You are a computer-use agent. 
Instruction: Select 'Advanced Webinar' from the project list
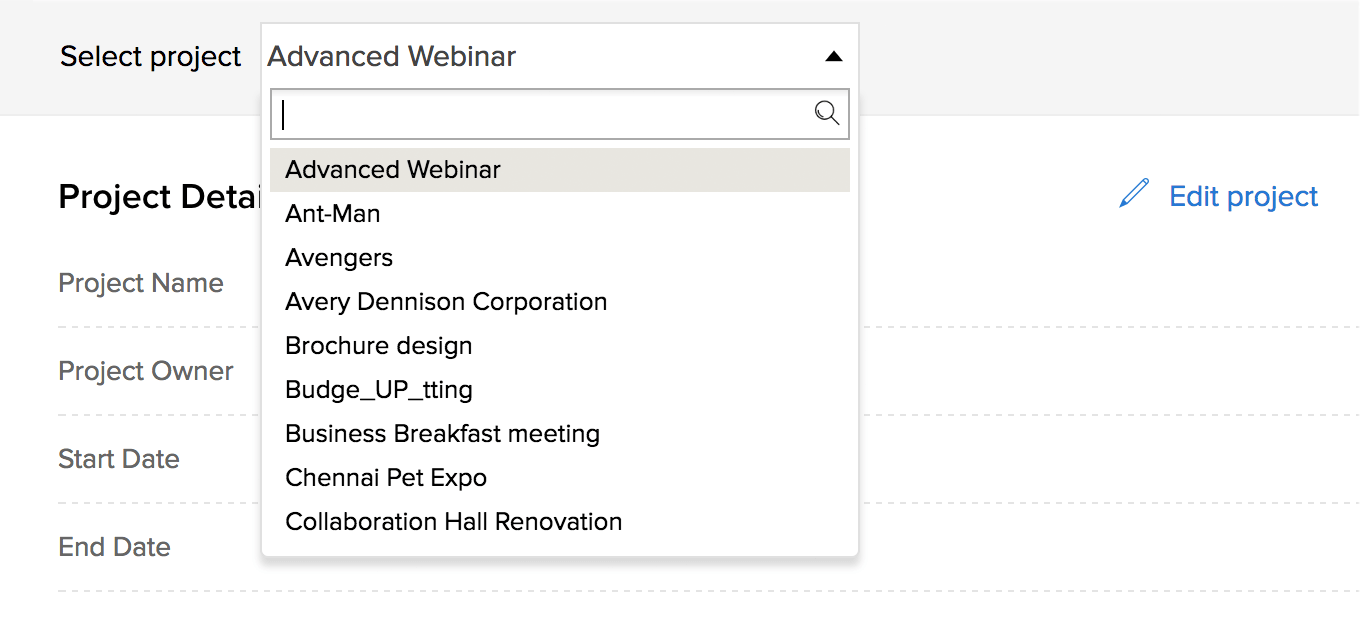[393, 170]
